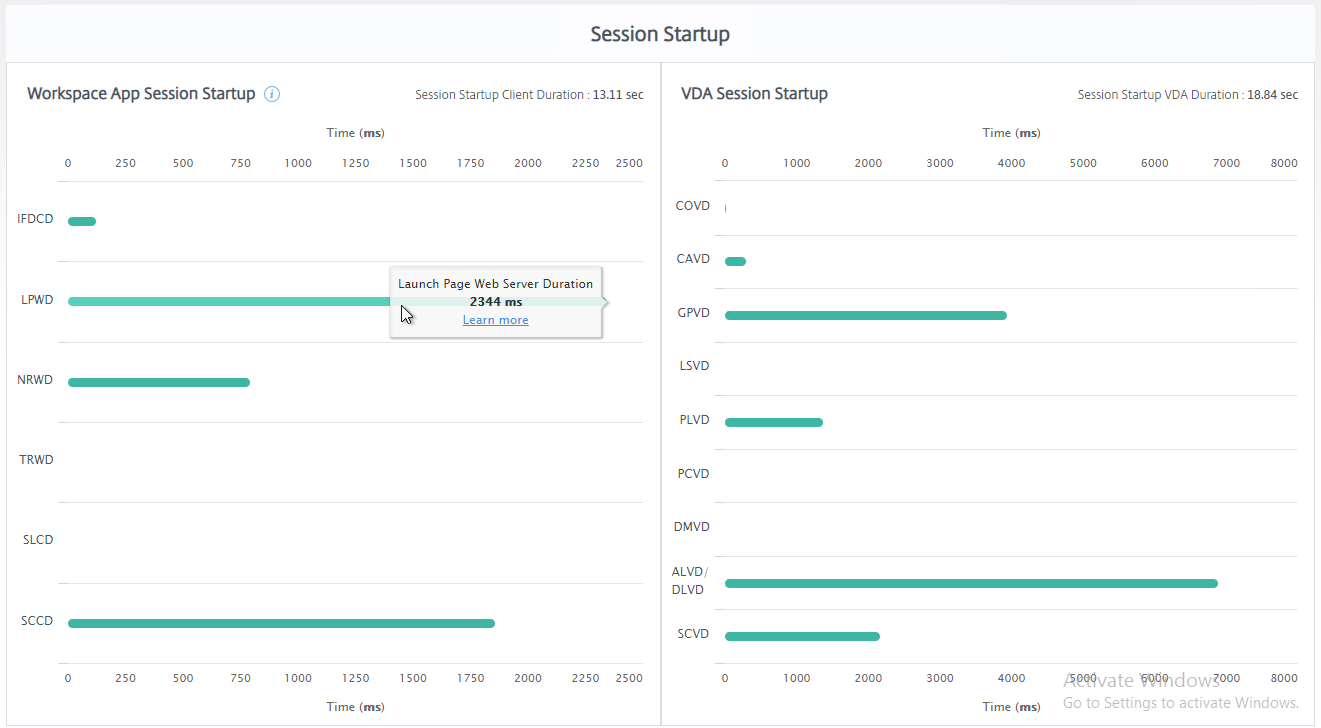Click the SCCD row label
This screenshot has width=1321, height=728.
(x=37, y=621)
